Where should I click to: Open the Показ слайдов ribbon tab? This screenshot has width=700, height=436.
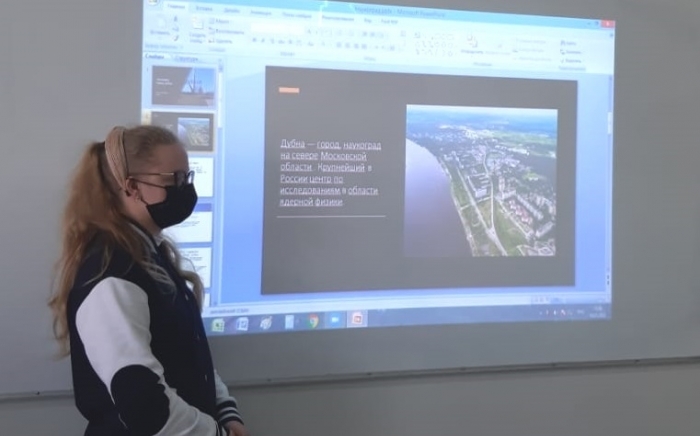296,15
